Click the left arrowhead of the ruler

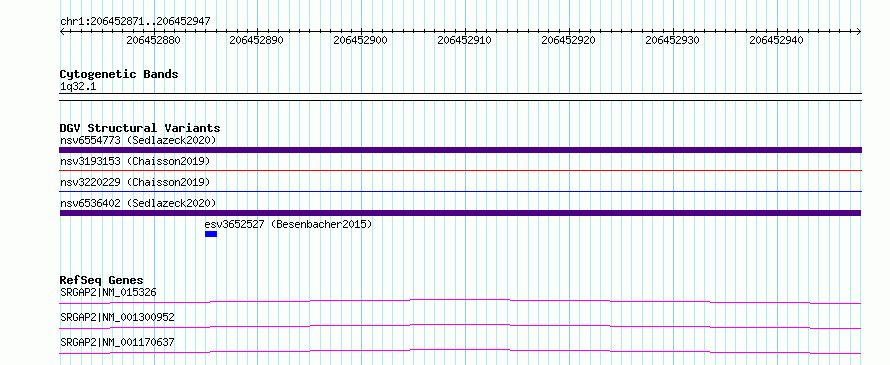[62, 32]
